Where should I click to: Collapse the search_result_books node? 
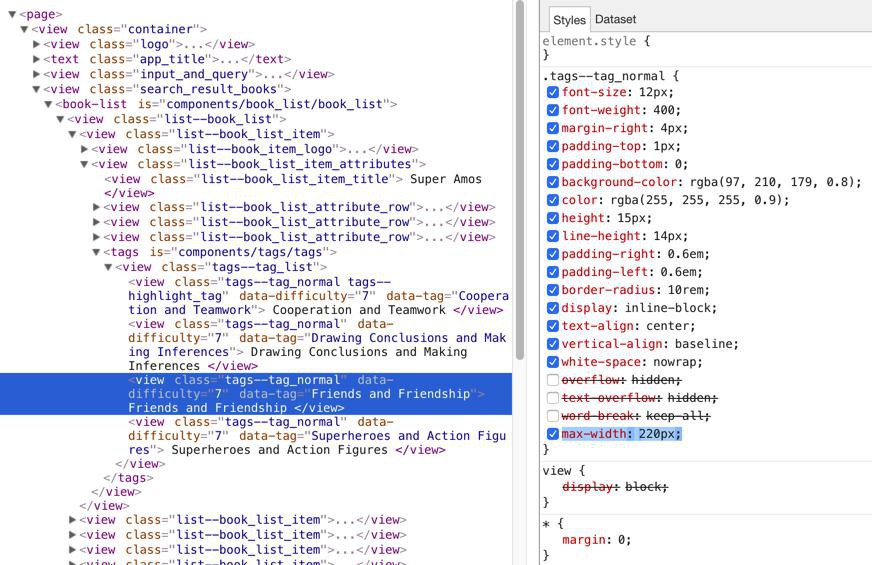click(37, 90)
